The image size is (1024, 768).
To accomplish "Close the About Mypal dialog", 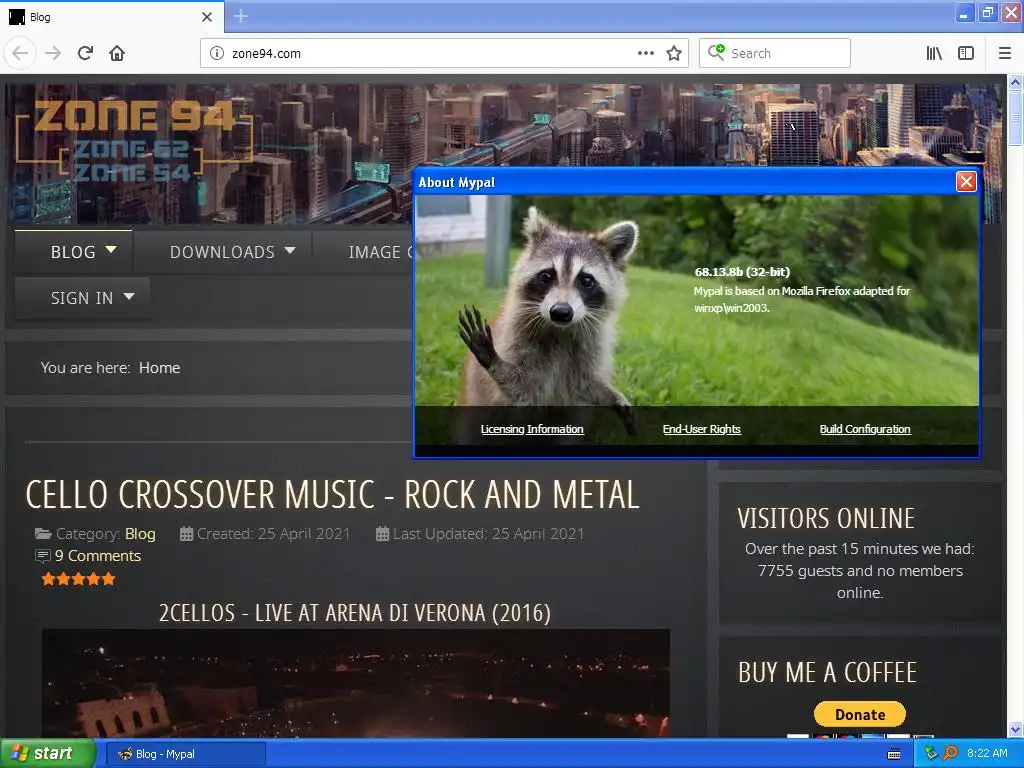I will 966,182.
